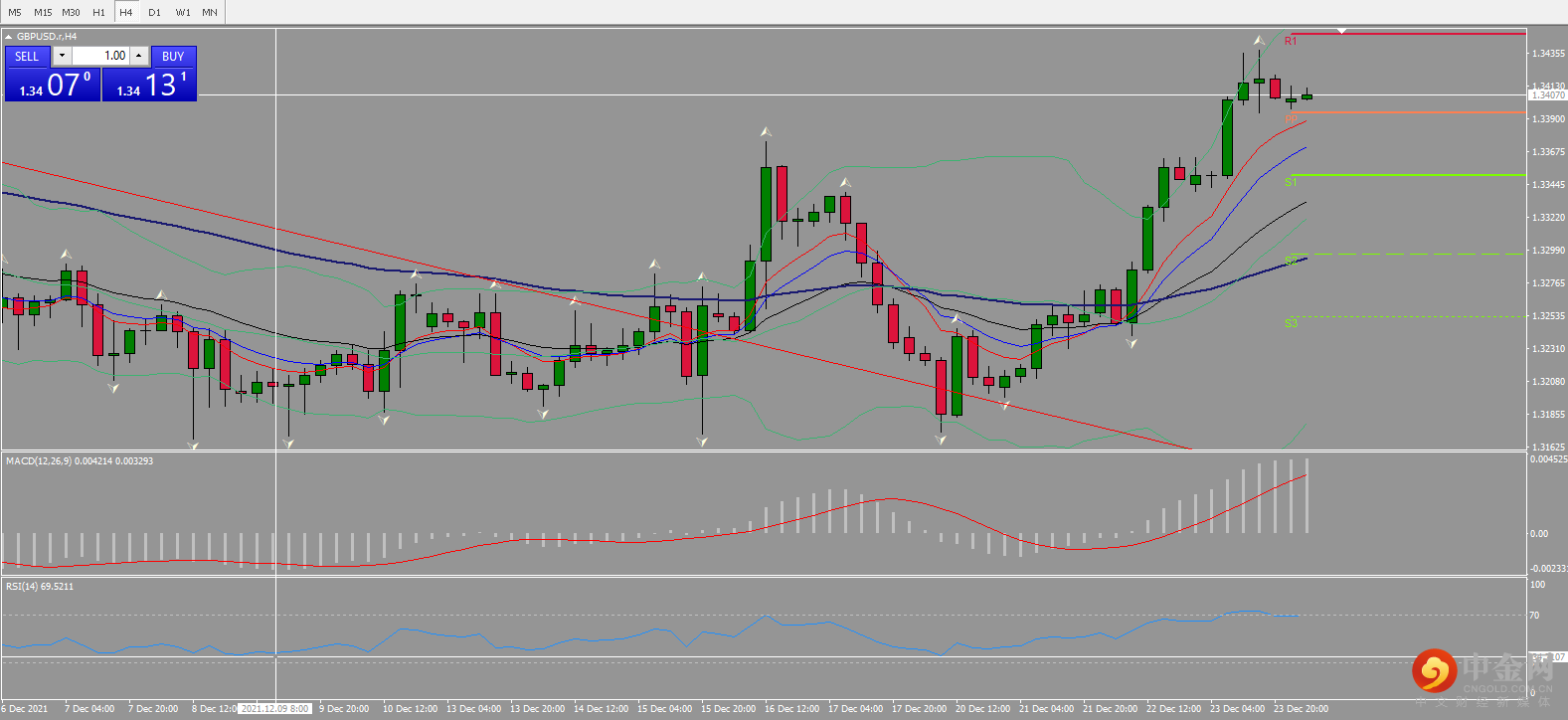This screenshot has height=720, width=1568.
Task: Click the fractal arrow above the highest 23 Dec candle
Action: coord(1259,41)
